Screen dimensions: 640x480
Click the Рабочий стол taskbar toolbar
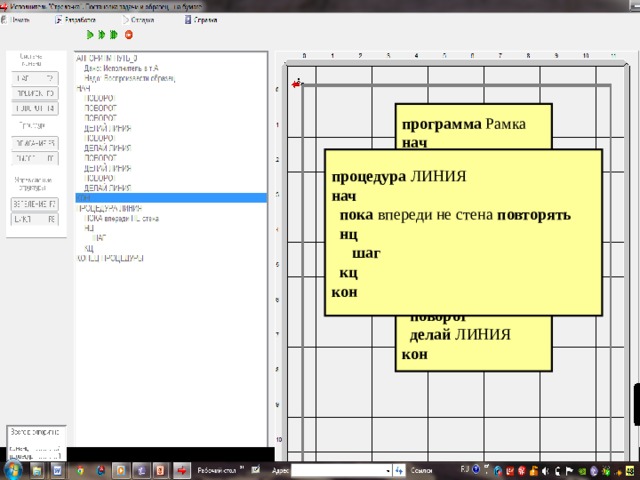(217, 471)
